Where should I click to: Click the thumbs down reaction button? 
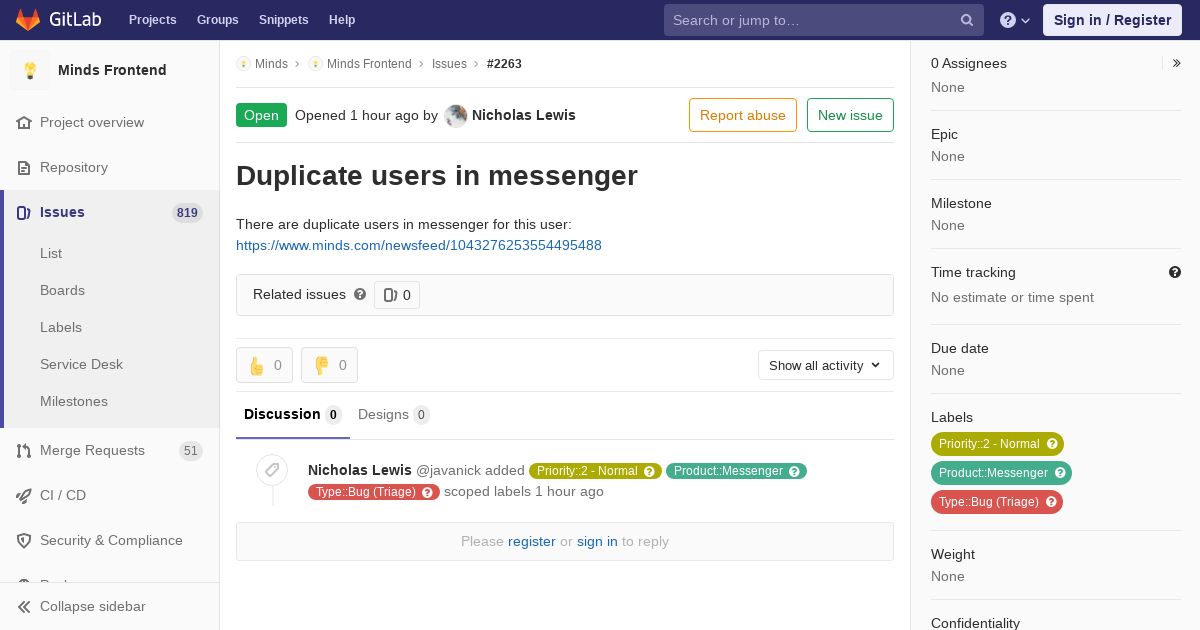coord(329,365)
